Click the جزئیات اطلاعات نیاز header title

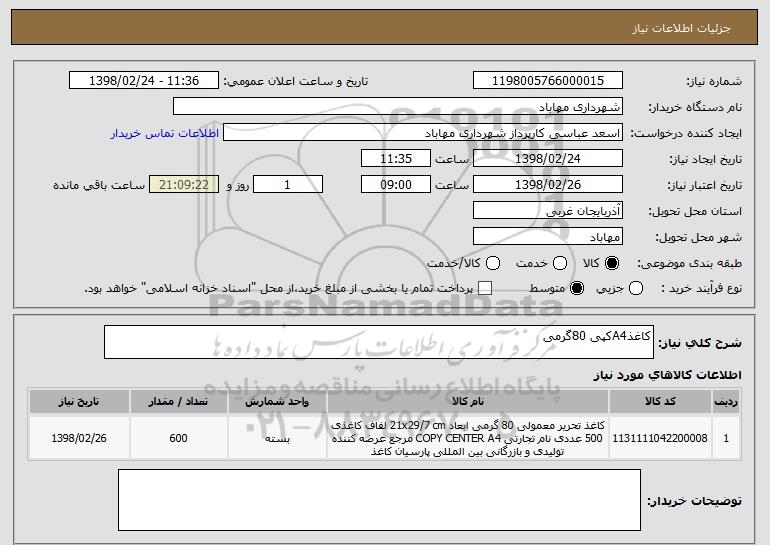[681, 28]
